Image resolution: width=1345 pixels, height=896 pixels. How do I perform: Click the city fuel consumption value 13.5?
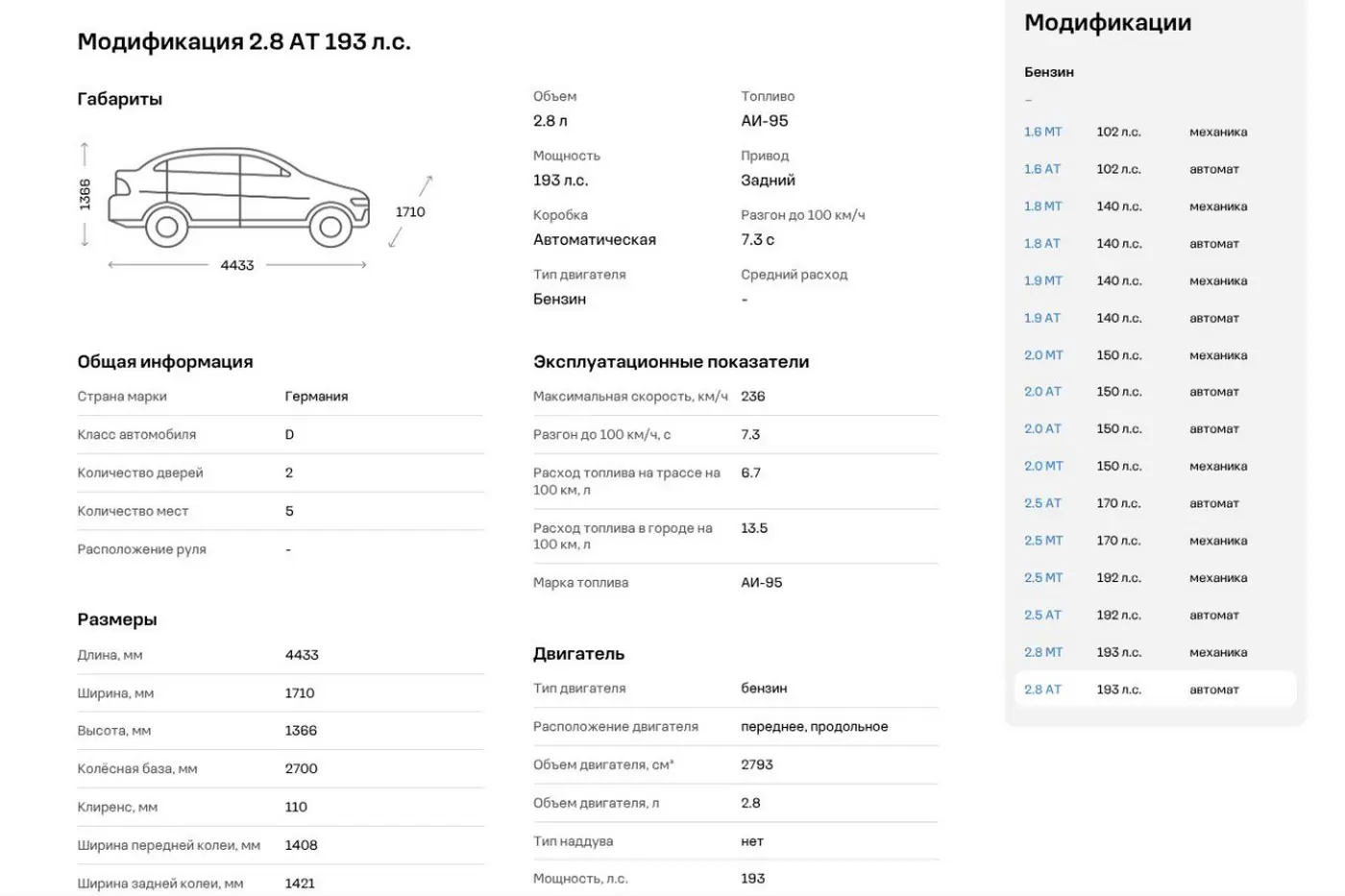(754, 528)
